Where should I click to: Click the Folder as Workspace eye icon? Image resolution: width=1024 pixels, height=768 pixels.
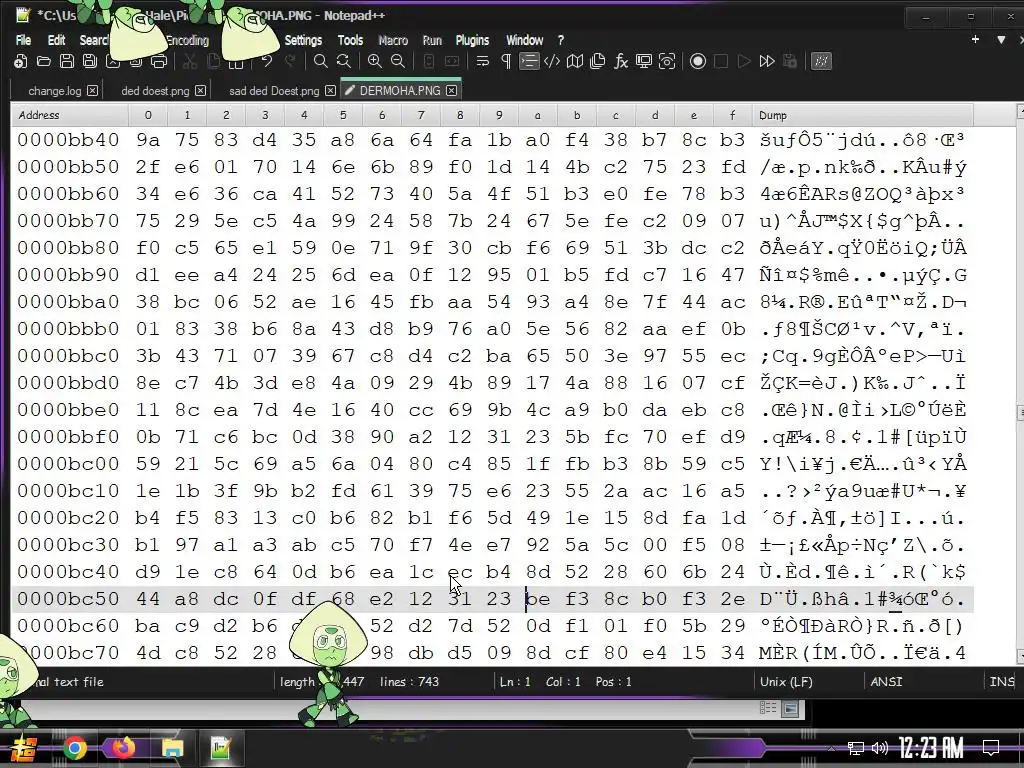coord(667,61)
